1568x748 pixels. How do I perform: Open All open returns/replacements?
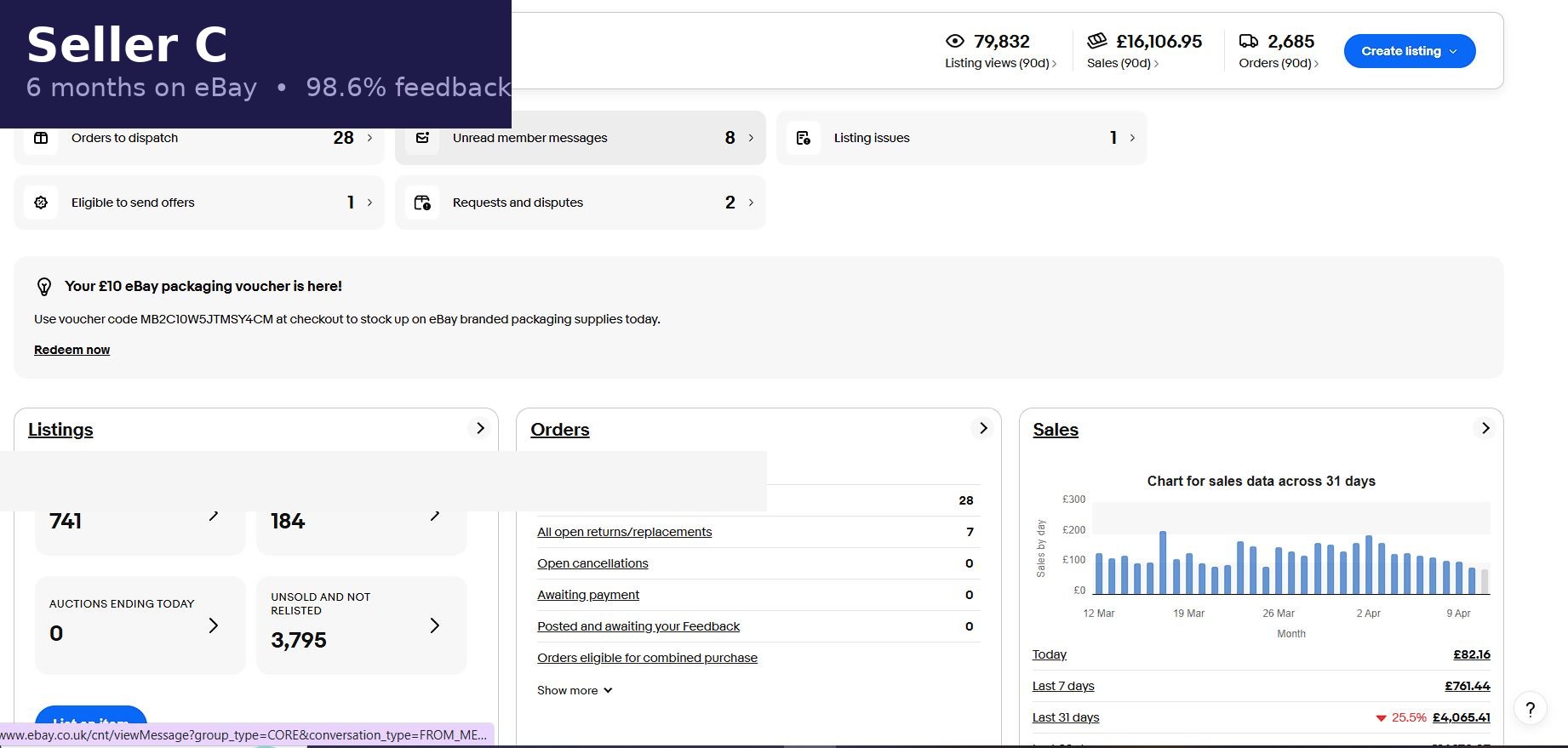click(x=624, y=532)
